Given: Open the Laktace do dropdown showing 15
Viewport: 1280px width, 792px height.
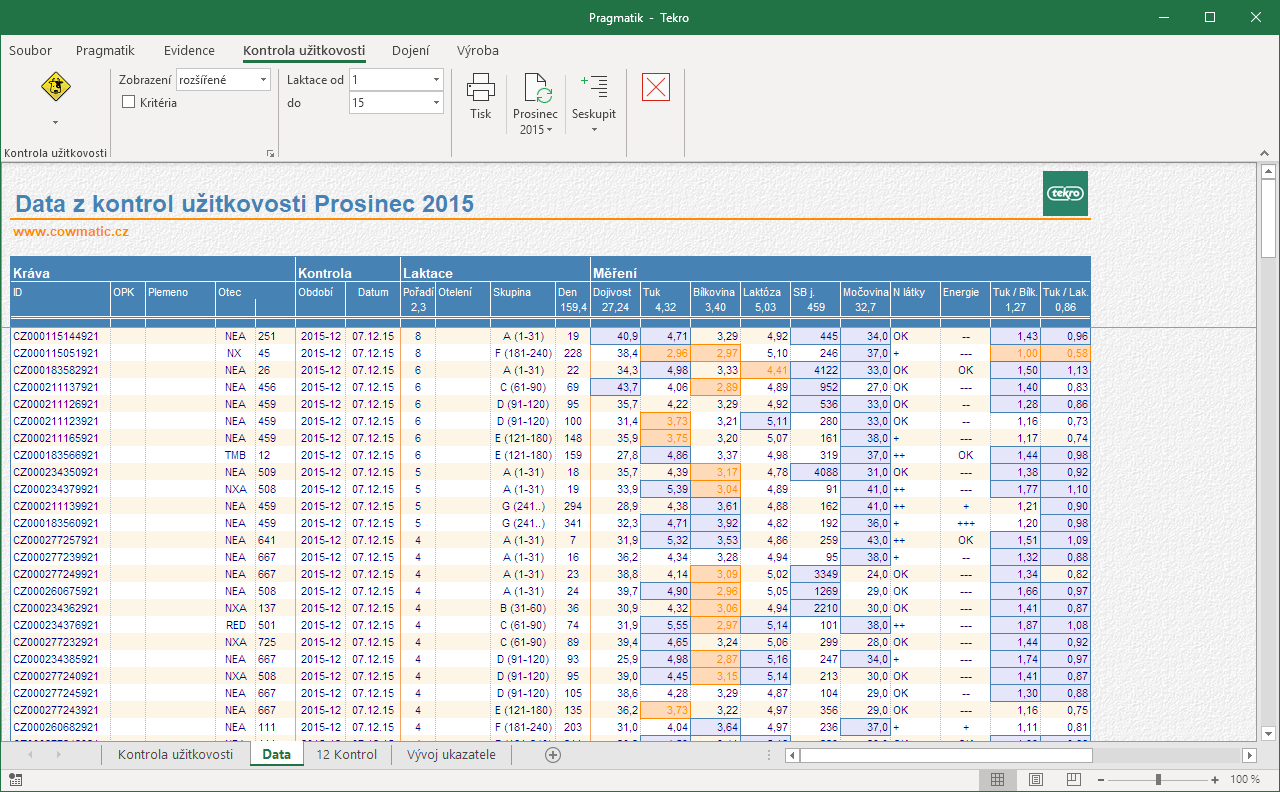Looking at the screenshot, I should click(x=436, y=102).
